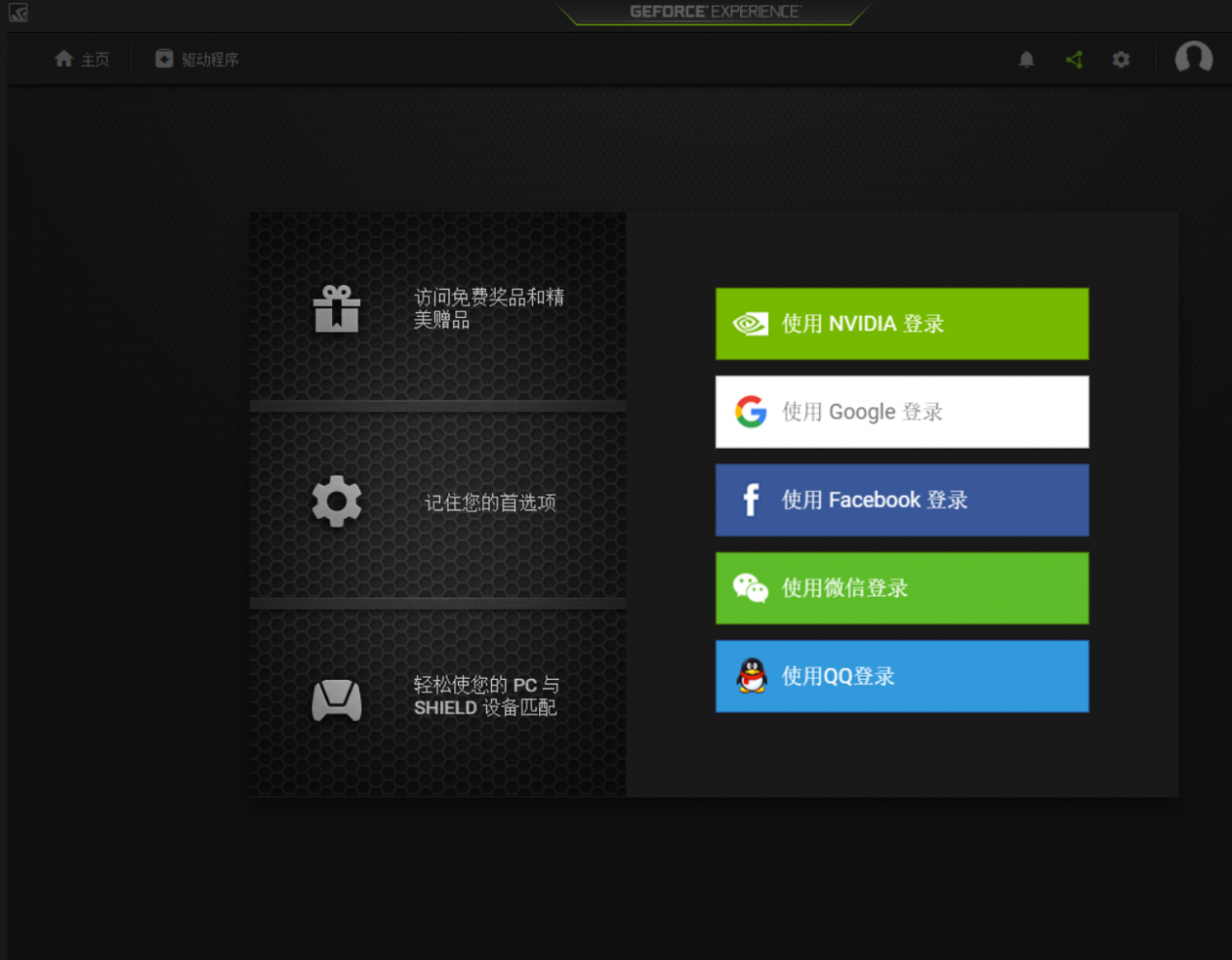Open the 主页 home tab
Screen dimensions: 1232x960
pos(82,60)
